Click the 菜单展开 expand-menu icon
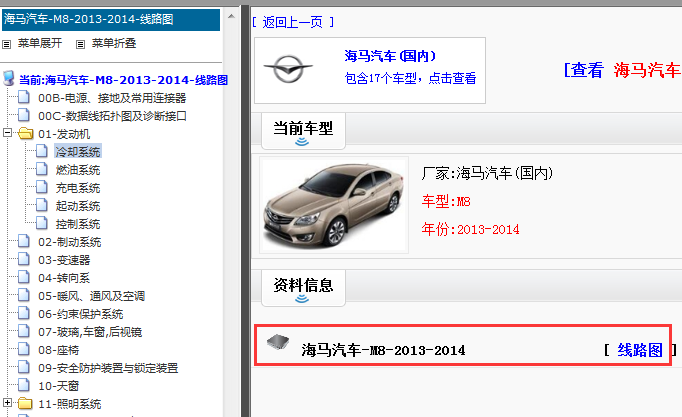 [x=7, y=44]
